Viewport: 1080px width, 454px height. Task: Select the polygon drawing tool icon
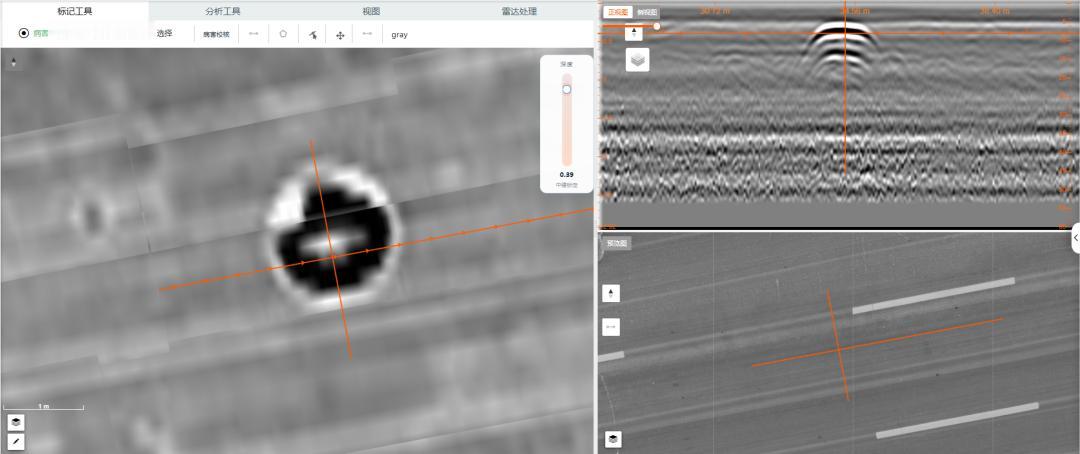pyautogui.click(x=283, y=34)
